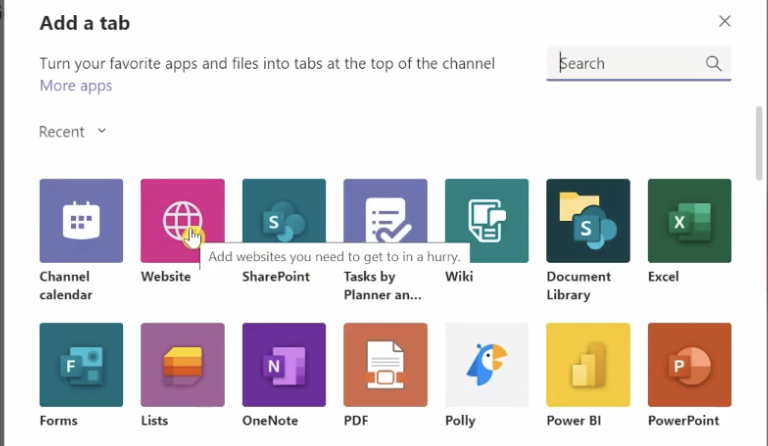Click the "Tasks by Planner an..." label

(383, 286)
